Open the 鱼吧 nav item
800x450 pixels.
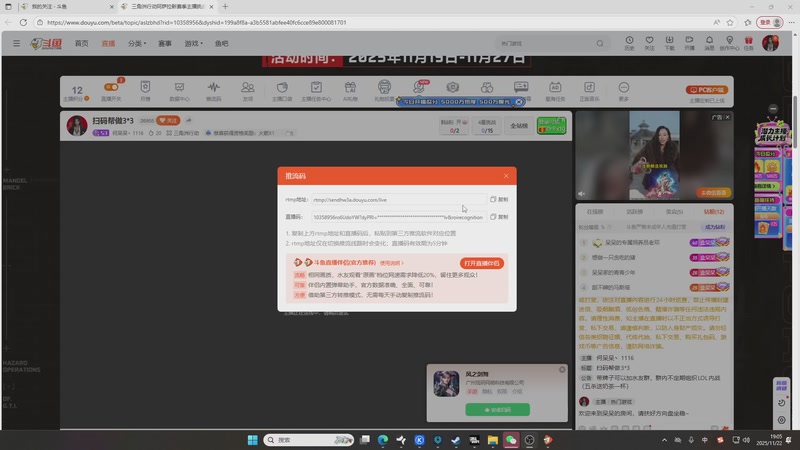221,43
